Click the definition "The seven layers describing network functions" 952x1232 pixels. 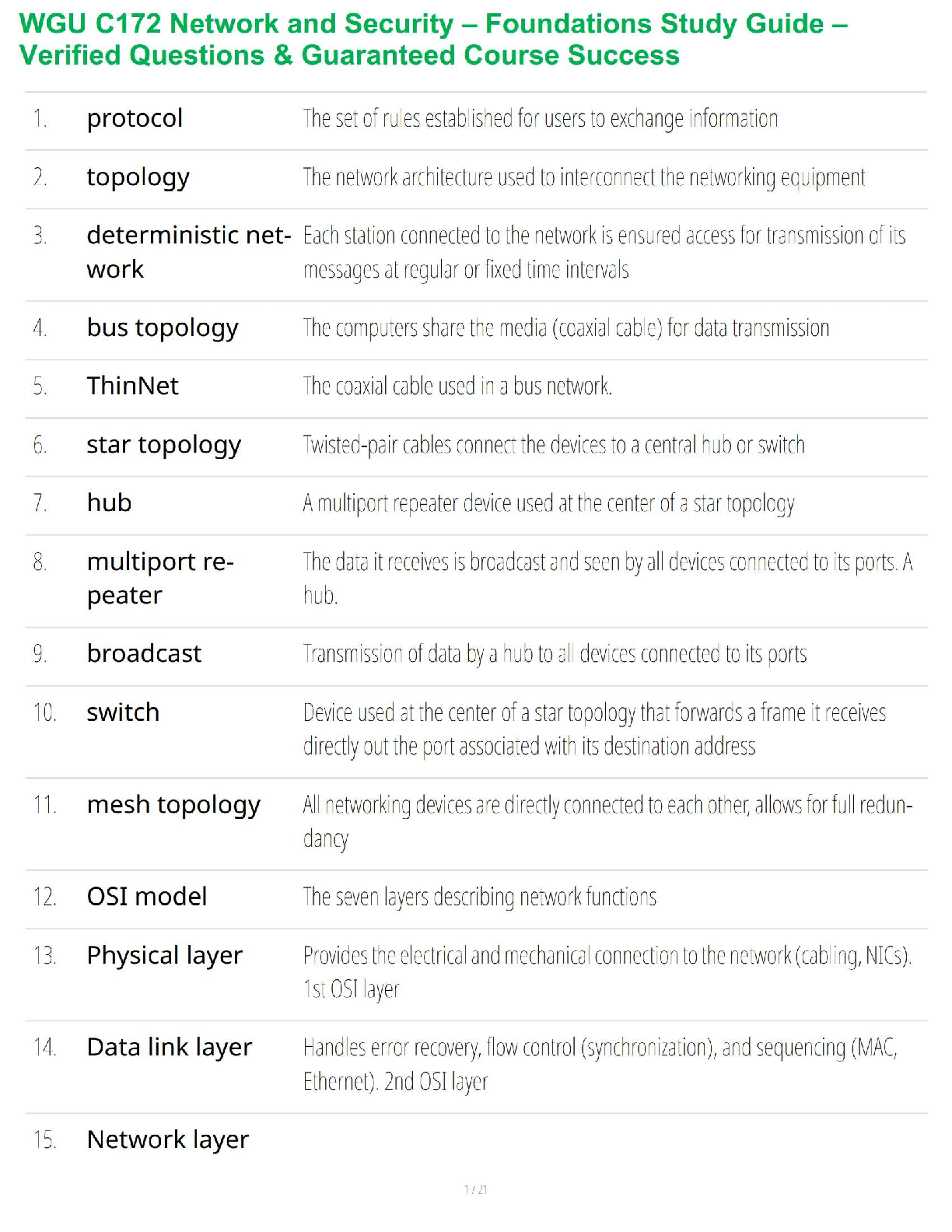[479, 898]
